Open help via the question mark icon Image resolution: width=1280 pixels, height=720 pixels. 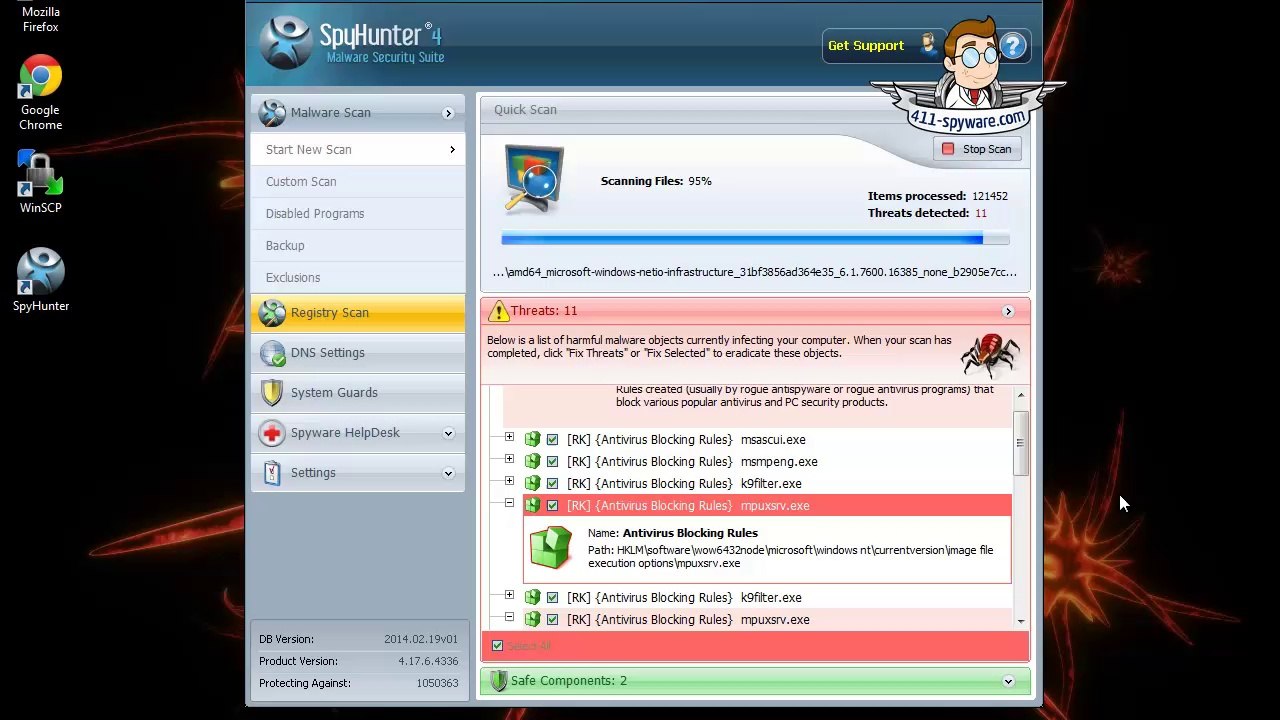[x=1013, y=46]
